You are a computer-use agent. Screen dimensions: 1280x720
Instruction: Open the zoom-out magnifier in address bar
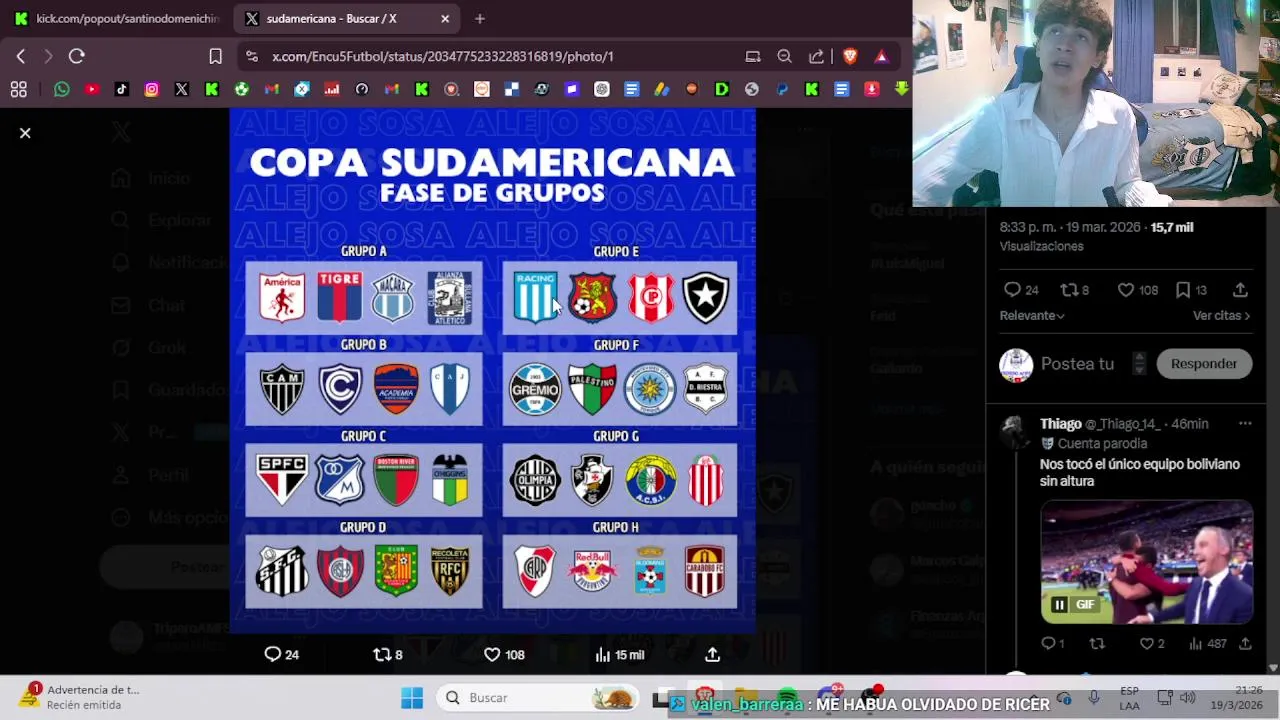[785, 57]
